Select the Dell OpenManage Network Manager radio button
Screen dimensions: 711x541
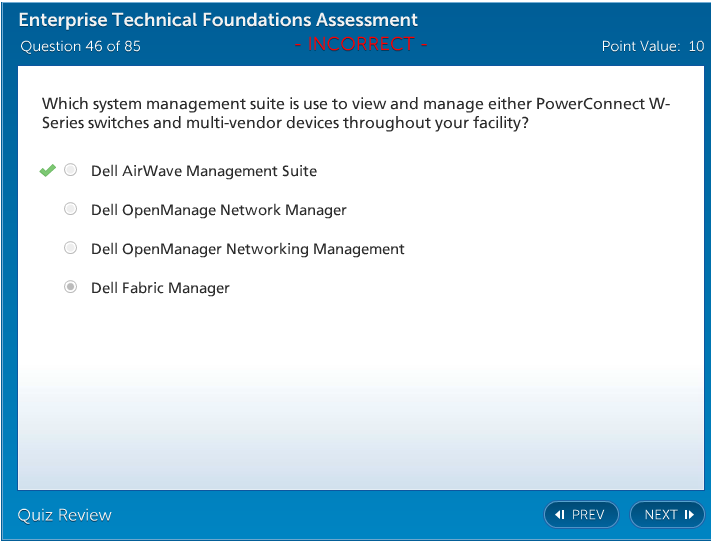pos(71,210)
